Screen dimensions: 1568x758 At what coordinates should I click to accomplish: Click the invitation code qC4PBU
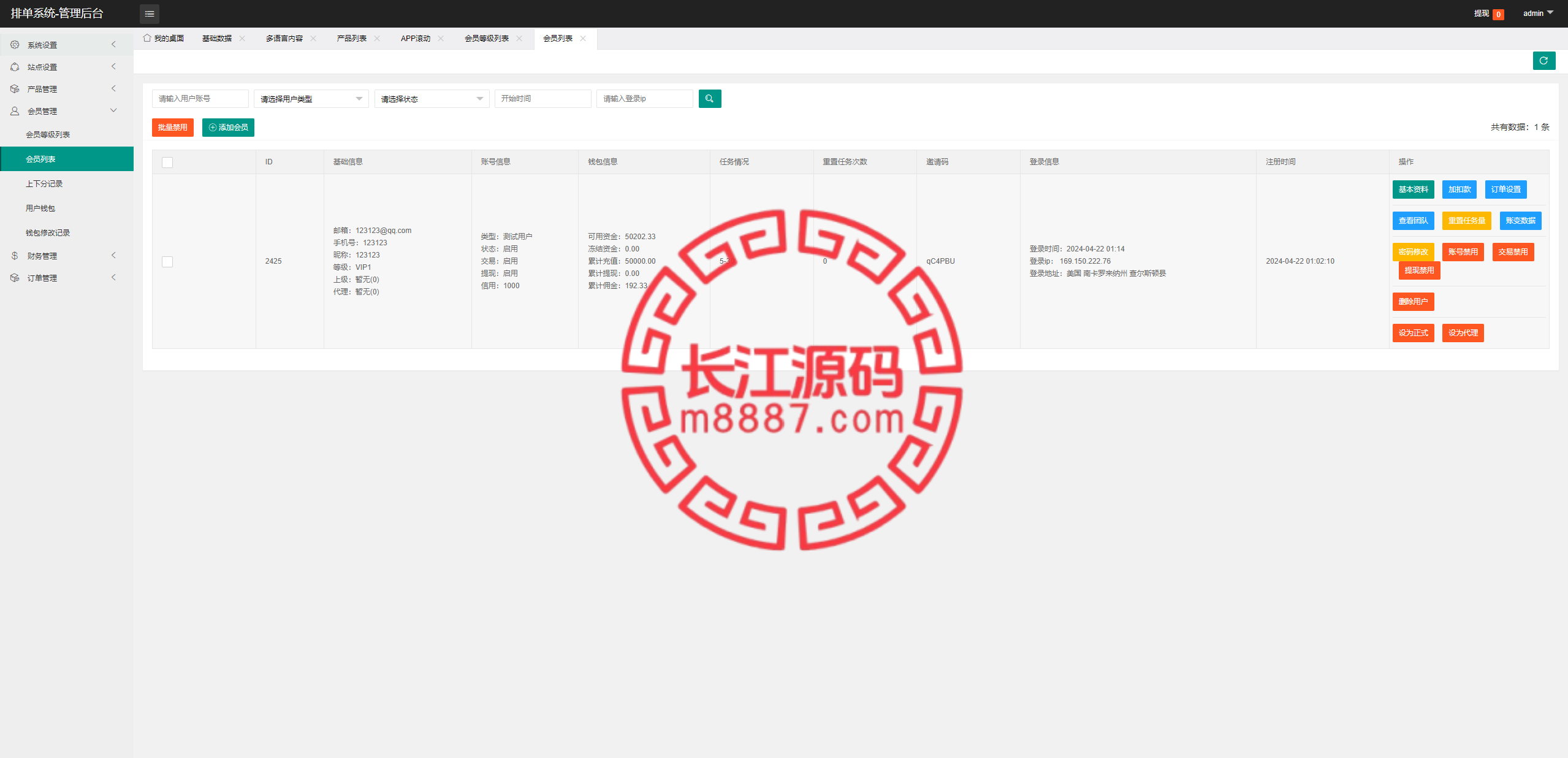[940, 261]
